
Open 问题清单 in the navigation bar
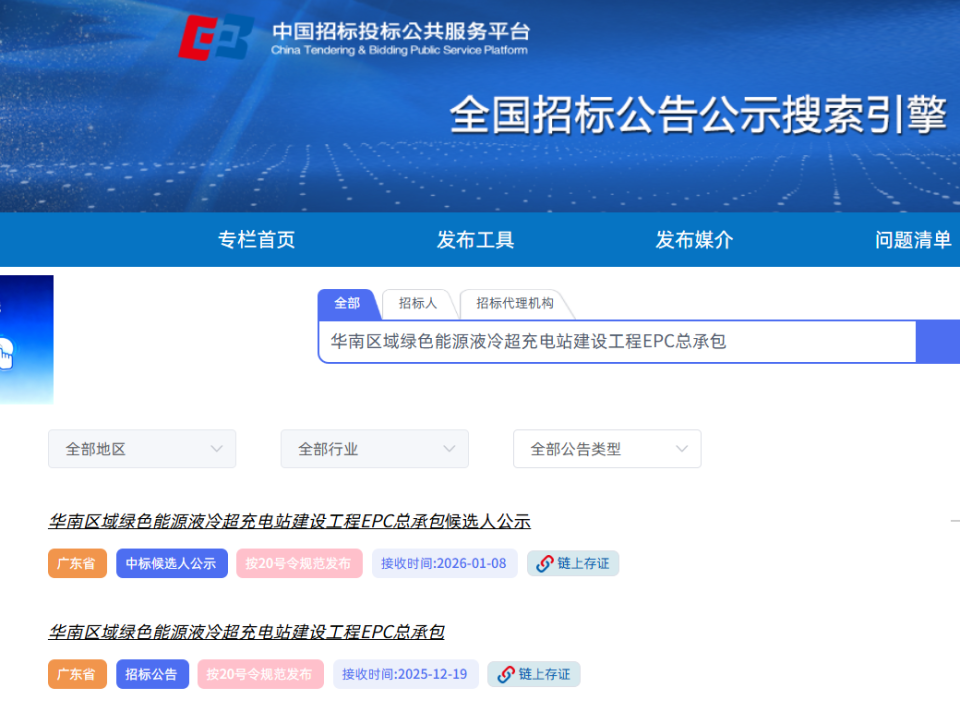point(913,239)
